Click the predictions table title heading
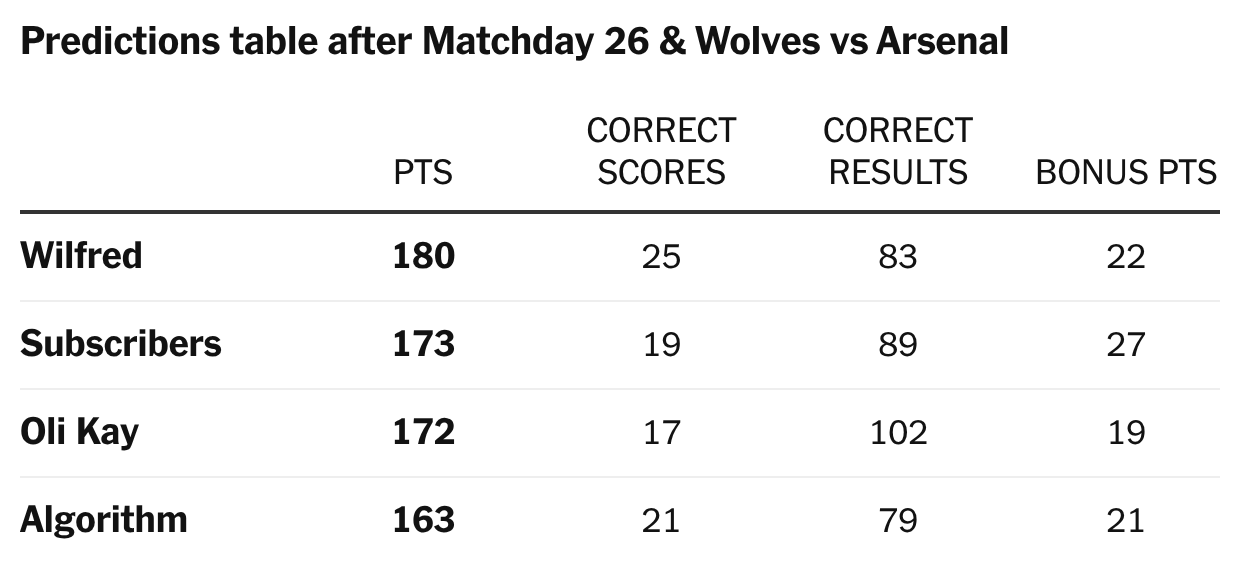The image size is (1240, 584). pyautogui.click(x=514, y=42)
